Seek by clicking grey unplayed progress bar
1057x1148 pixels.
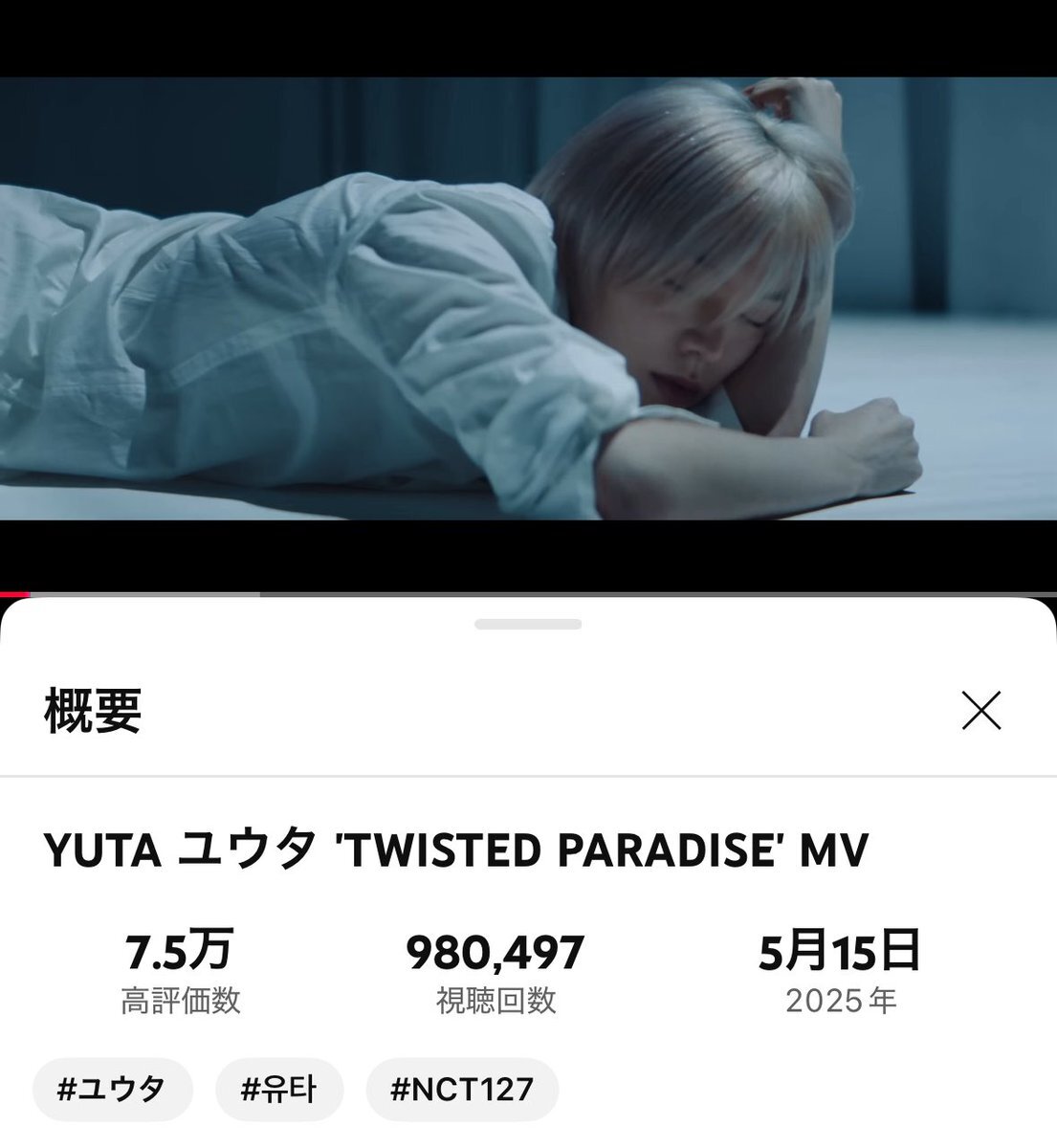[543, 595]
